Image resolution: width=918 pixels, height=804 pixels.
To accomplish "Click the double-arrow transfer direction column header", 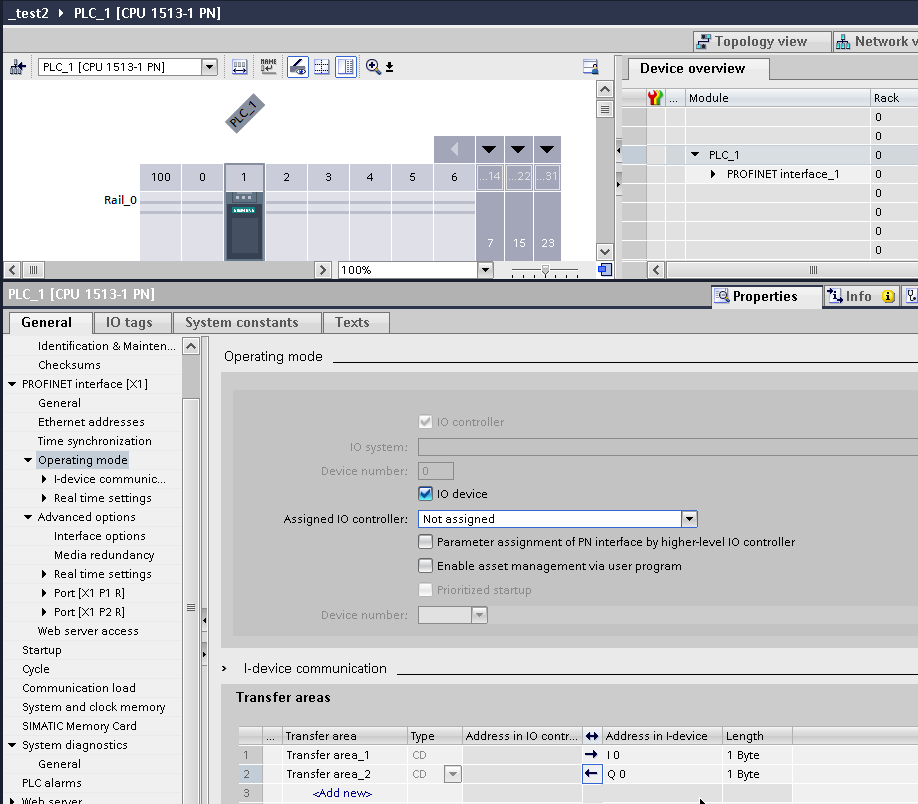I will coord(592,736).
